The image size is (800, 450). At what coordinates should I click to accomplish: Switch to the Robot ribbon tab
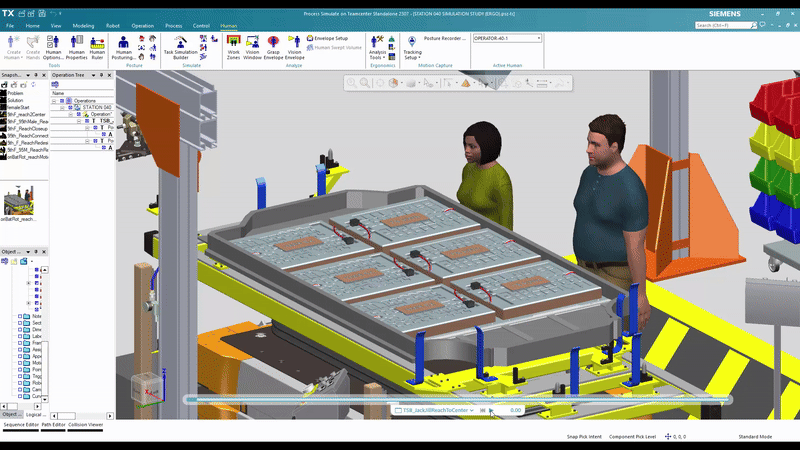[x=115, y=25]
